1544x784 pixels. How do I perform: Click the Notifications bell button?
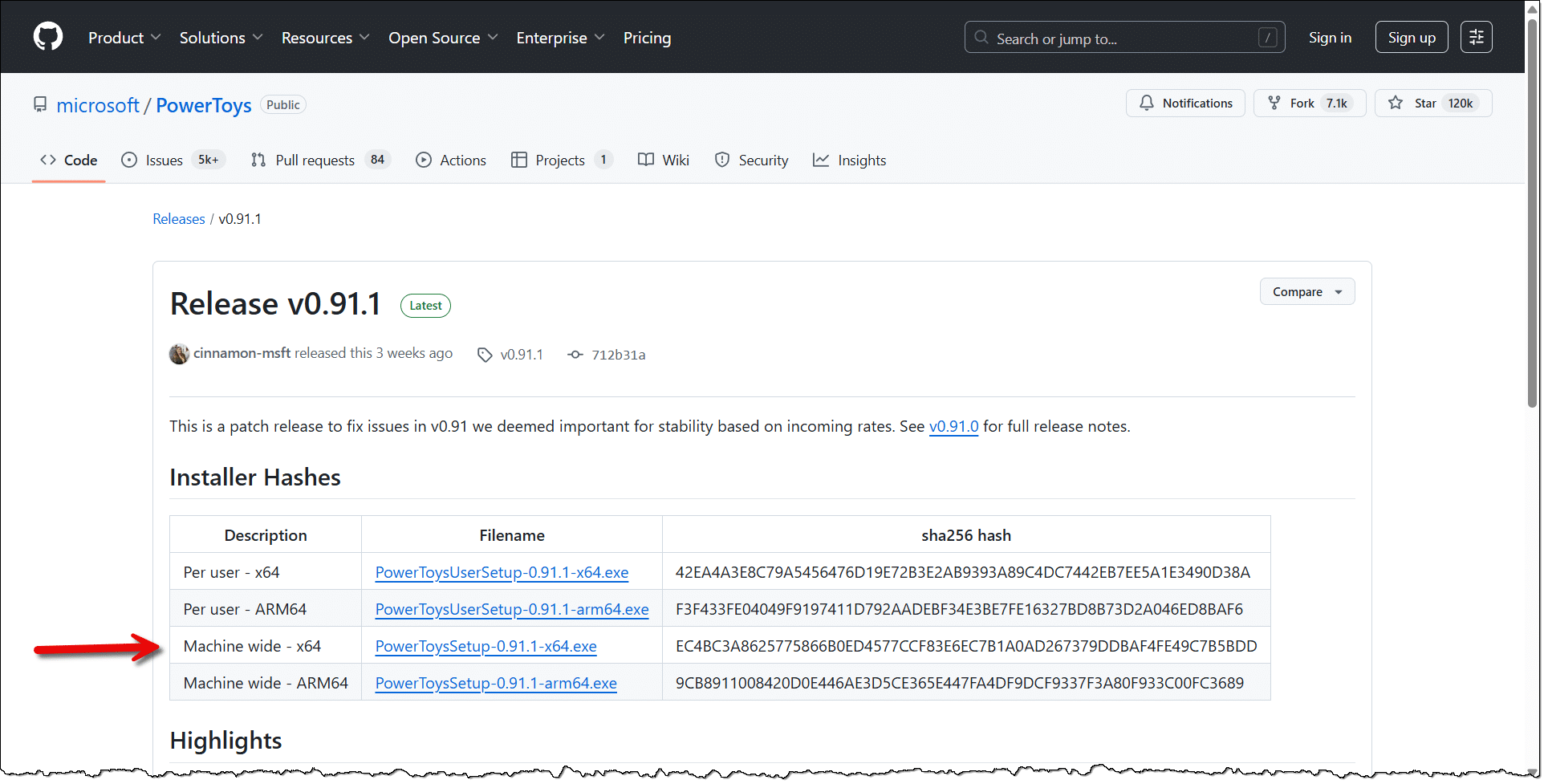(1185, 104)
